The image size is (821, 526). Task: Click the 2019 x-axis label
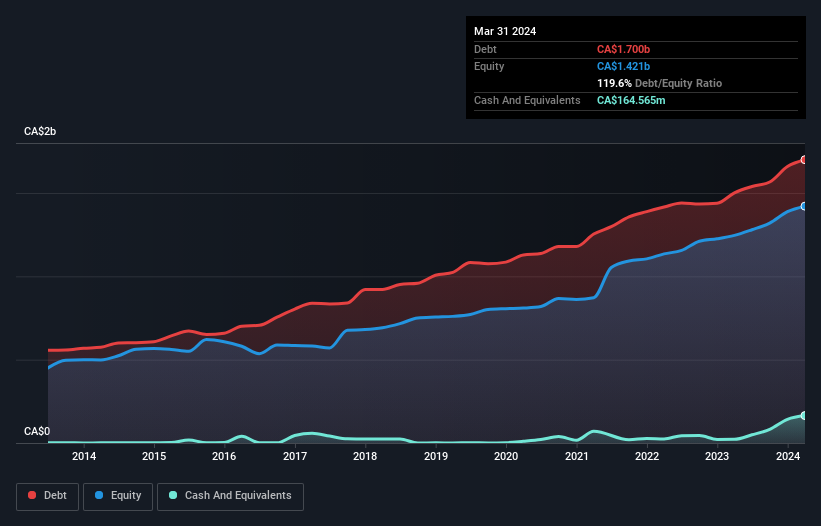436,456
